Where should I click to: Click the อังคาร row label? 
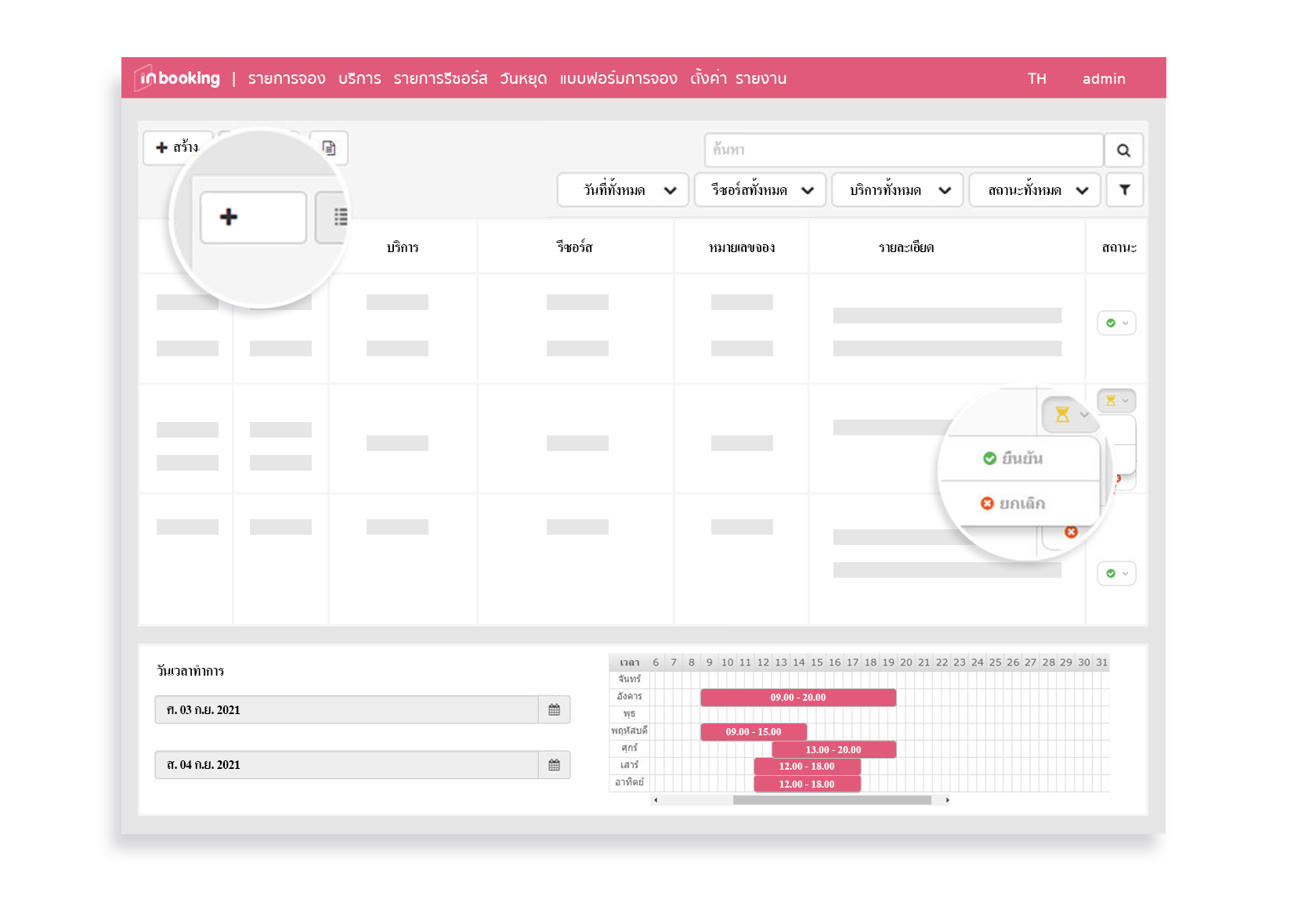pos(629,696)
